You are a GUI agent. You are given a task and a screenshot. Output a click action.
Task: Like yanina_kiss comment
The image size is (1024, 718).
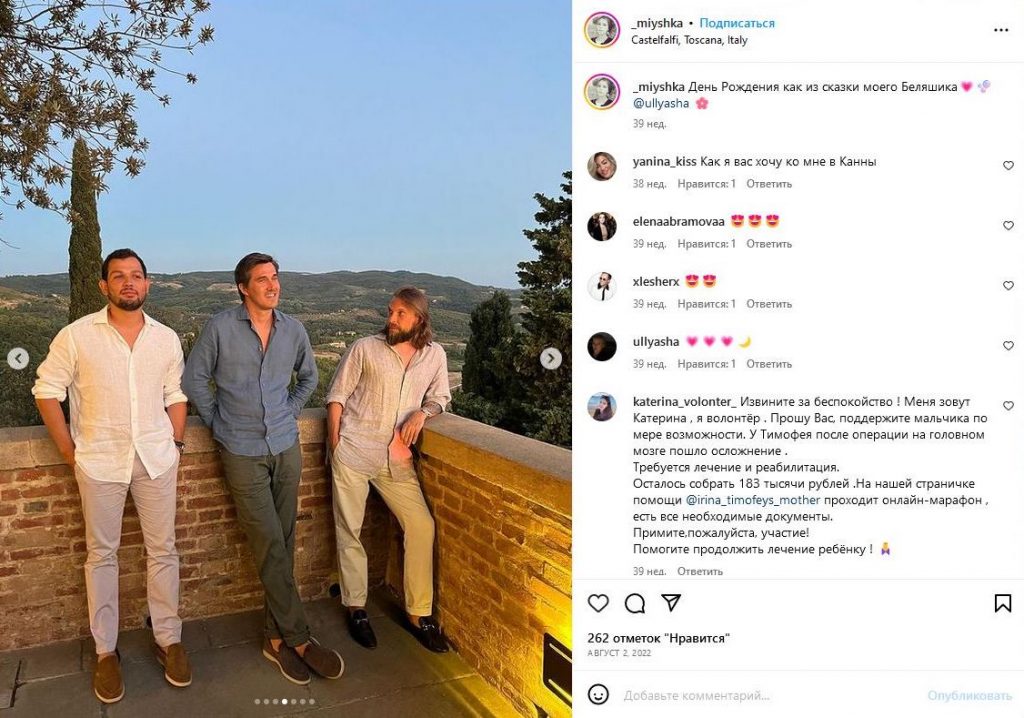1008,166
